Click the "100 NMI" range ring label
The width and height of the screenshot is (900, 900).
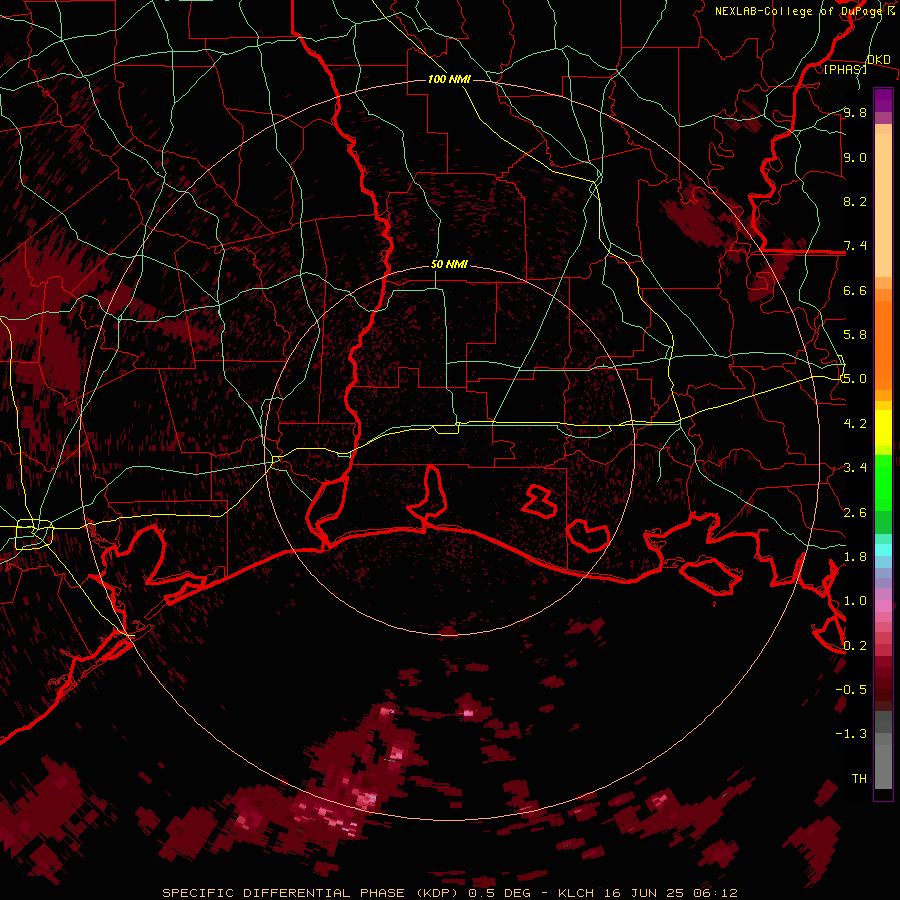(449, 79)
